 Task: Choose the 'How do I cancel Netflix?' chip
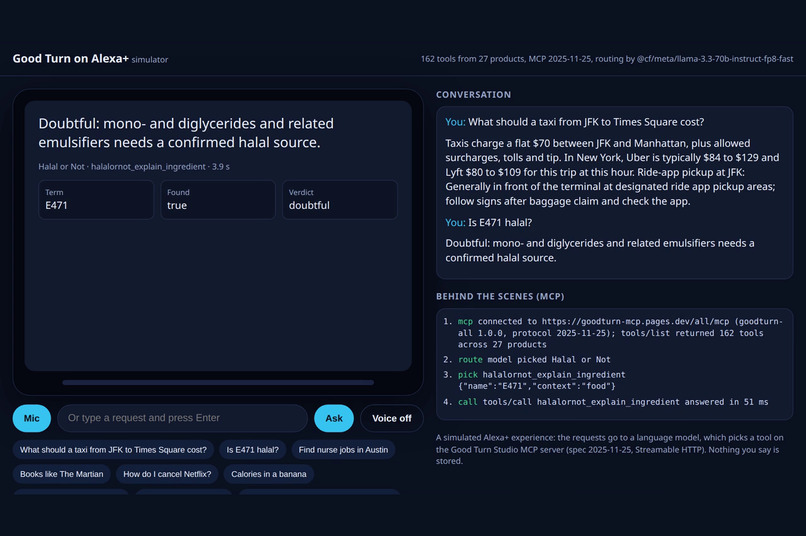[167, 474]
